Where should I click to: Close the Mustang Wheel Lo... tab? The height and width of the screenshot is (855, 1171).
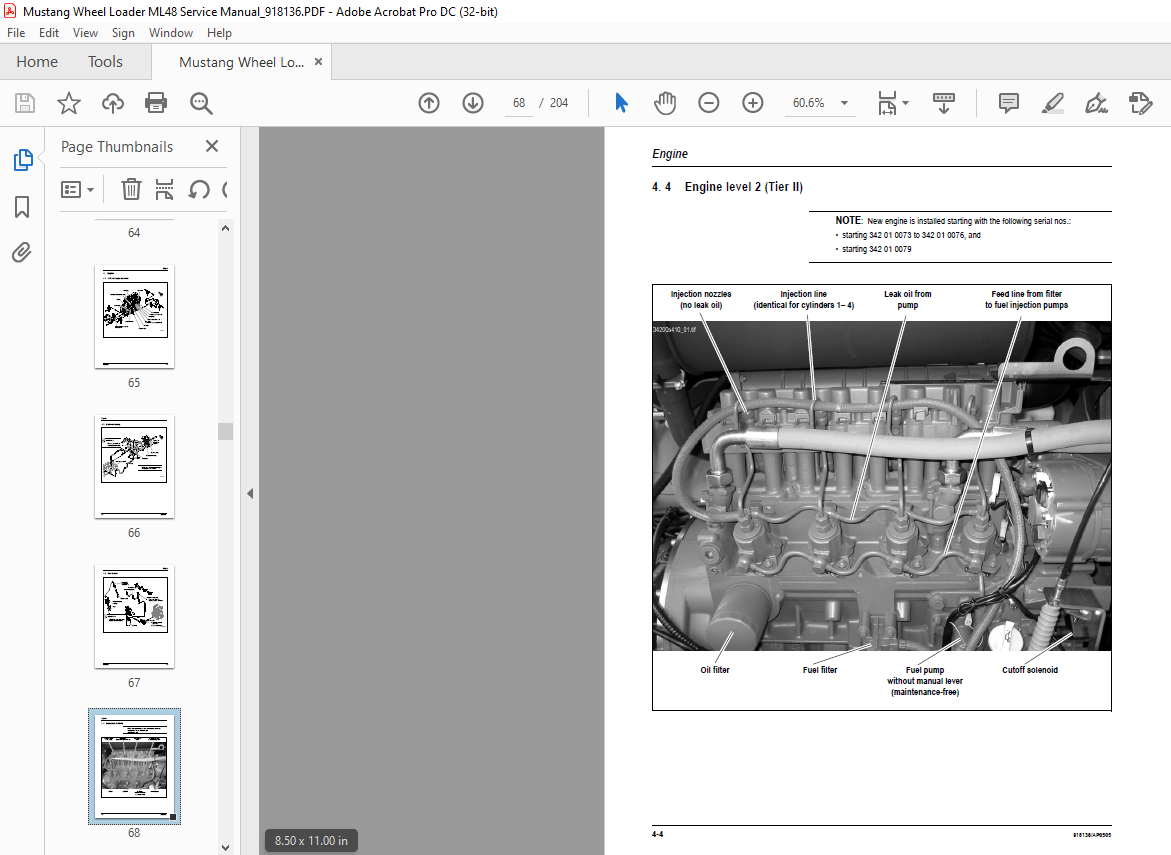click(x=318, y=62)
